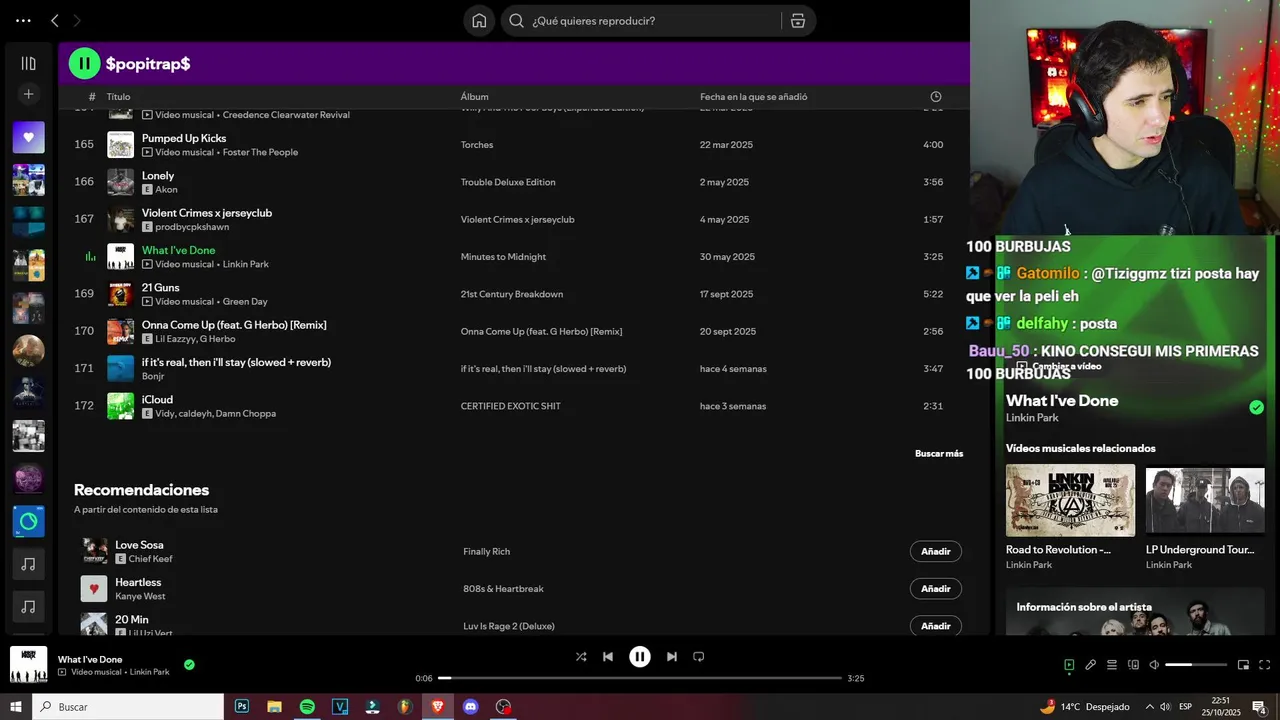This screenshot has height=720, width=1280.
Task: Open 'Información sobre el artista' card
Action: [x=1135, y=612]
